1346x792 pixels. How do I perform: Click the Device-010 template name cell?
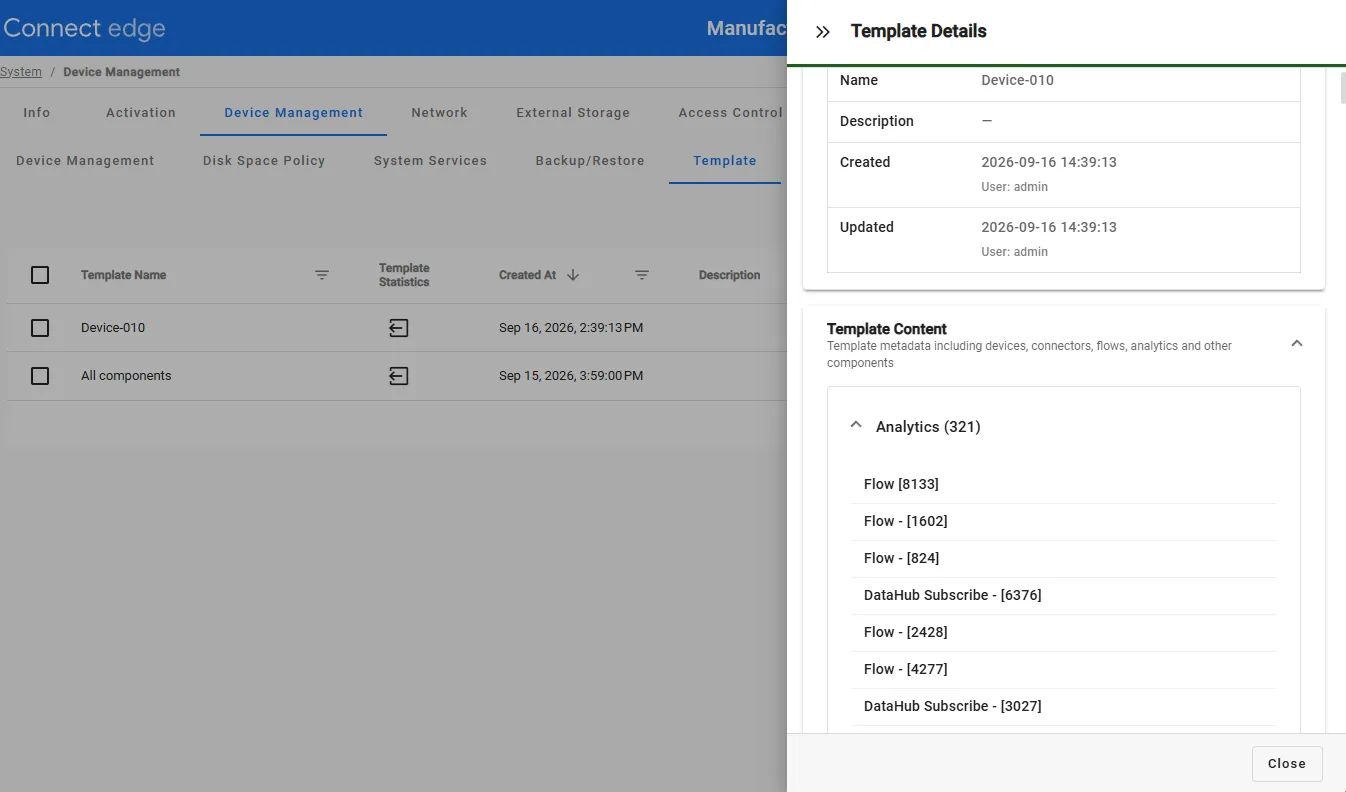[113, 328]
